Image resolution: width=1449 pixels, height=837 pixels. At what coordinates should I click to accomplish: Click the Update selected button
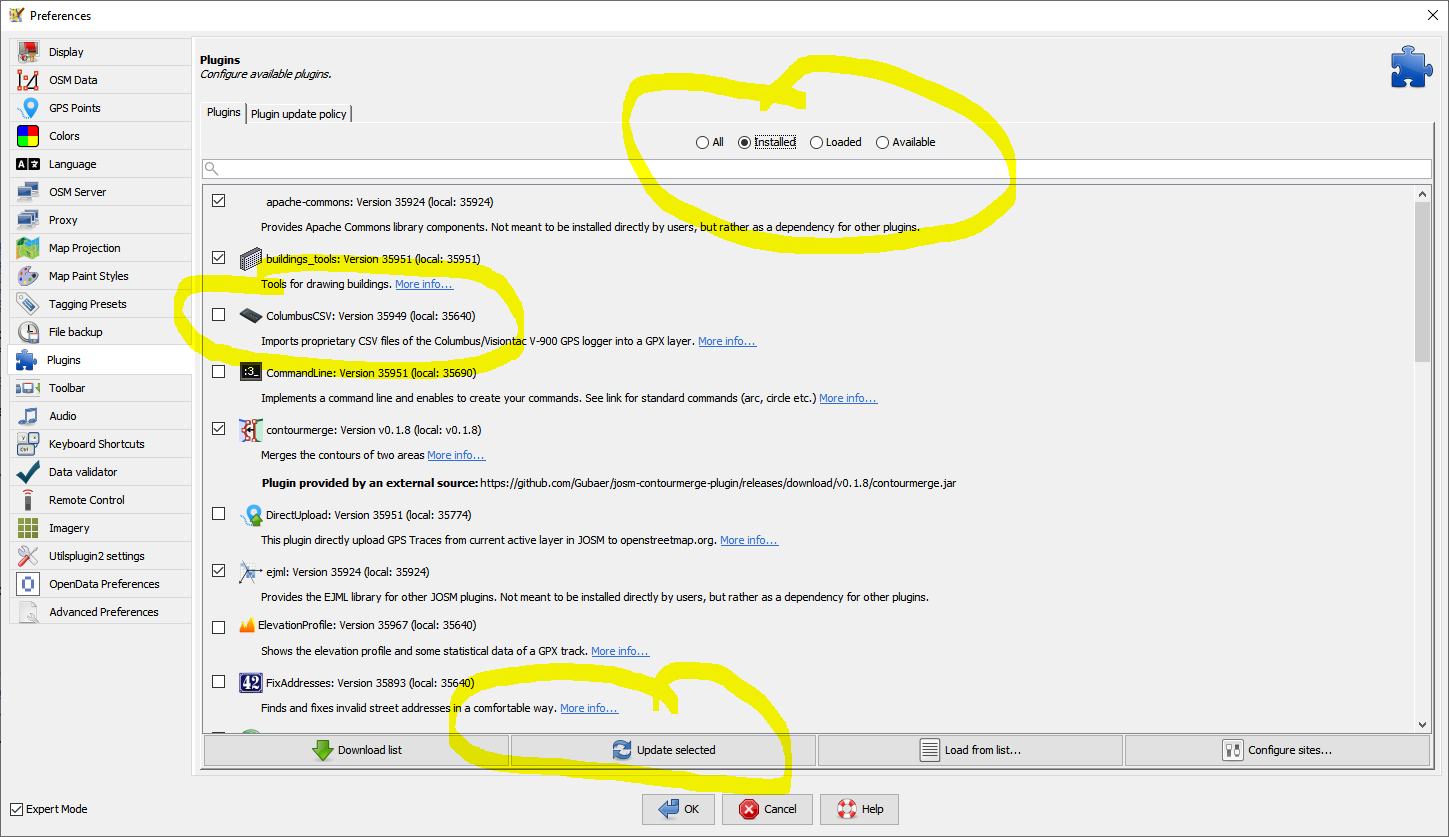[664, 750]
